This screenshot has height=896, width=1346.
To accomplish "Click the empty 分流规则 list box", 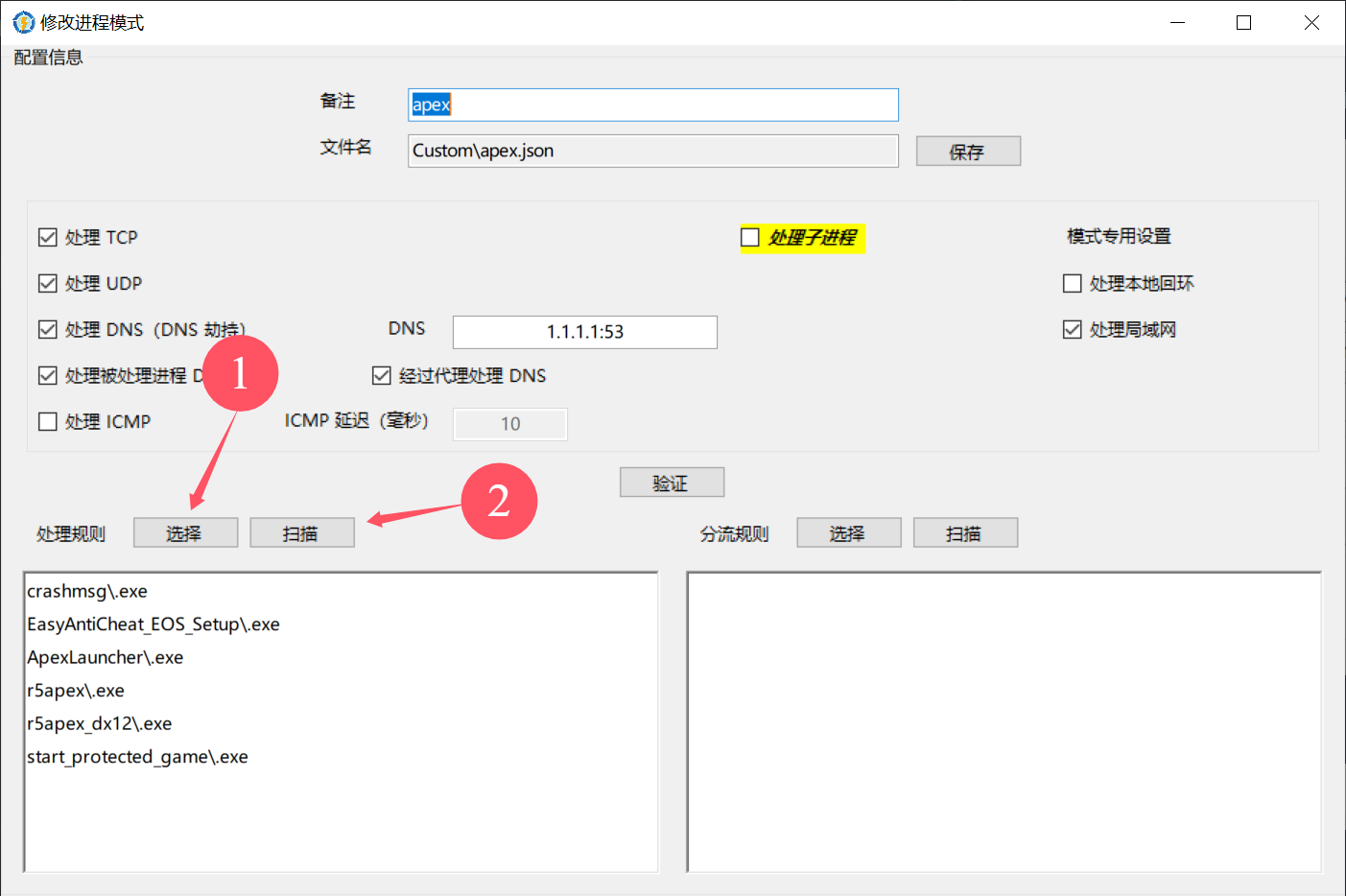I will 1004,721.
